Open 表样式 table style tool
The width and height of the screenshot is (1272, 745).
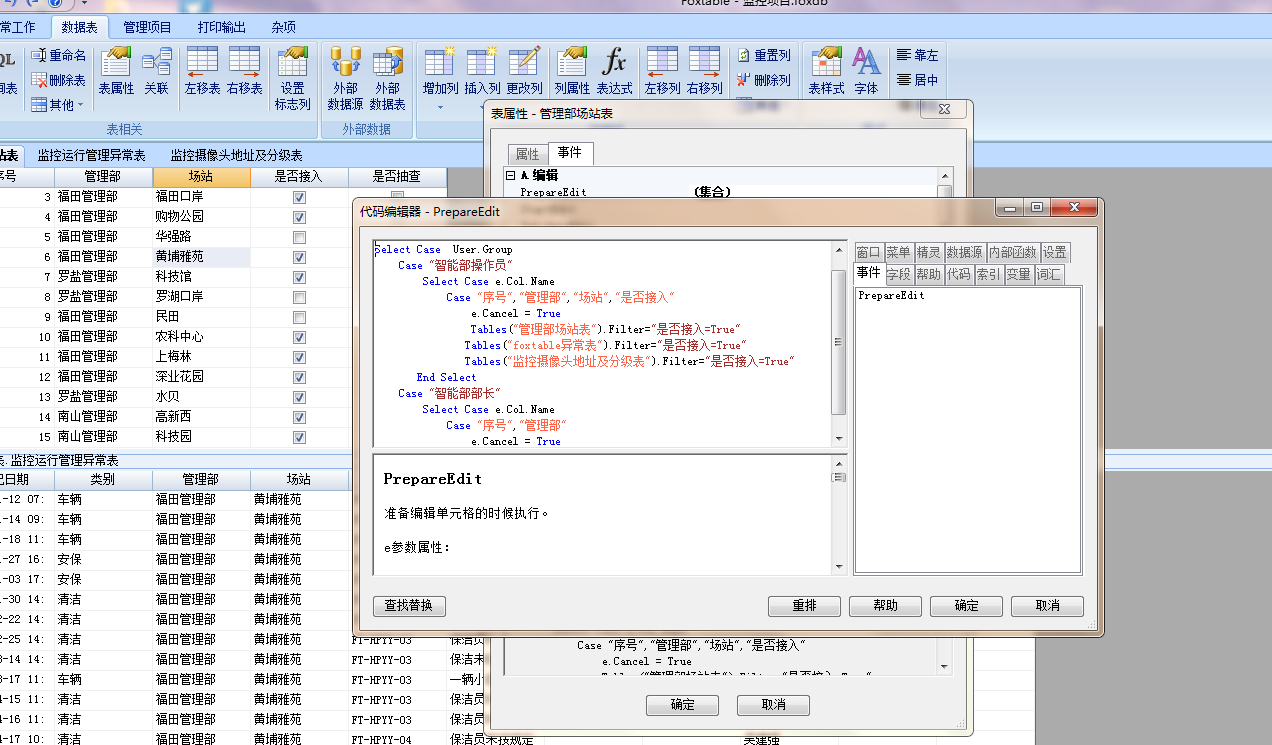tap(826, 70)
